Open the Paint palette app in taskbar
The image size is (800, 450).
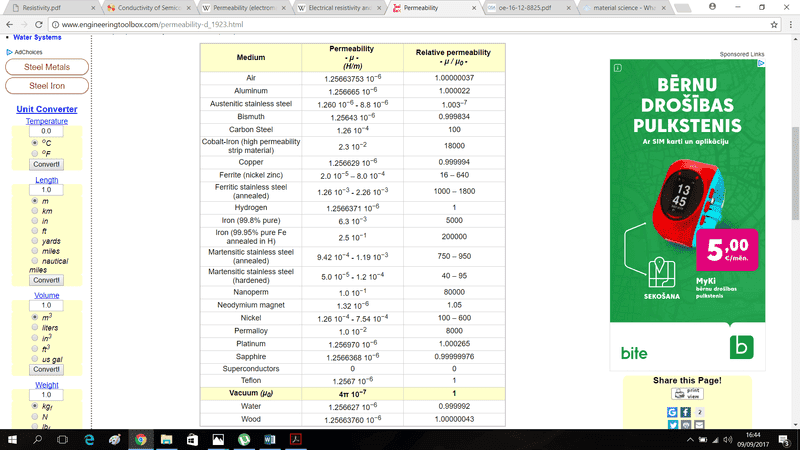(115, 439)
